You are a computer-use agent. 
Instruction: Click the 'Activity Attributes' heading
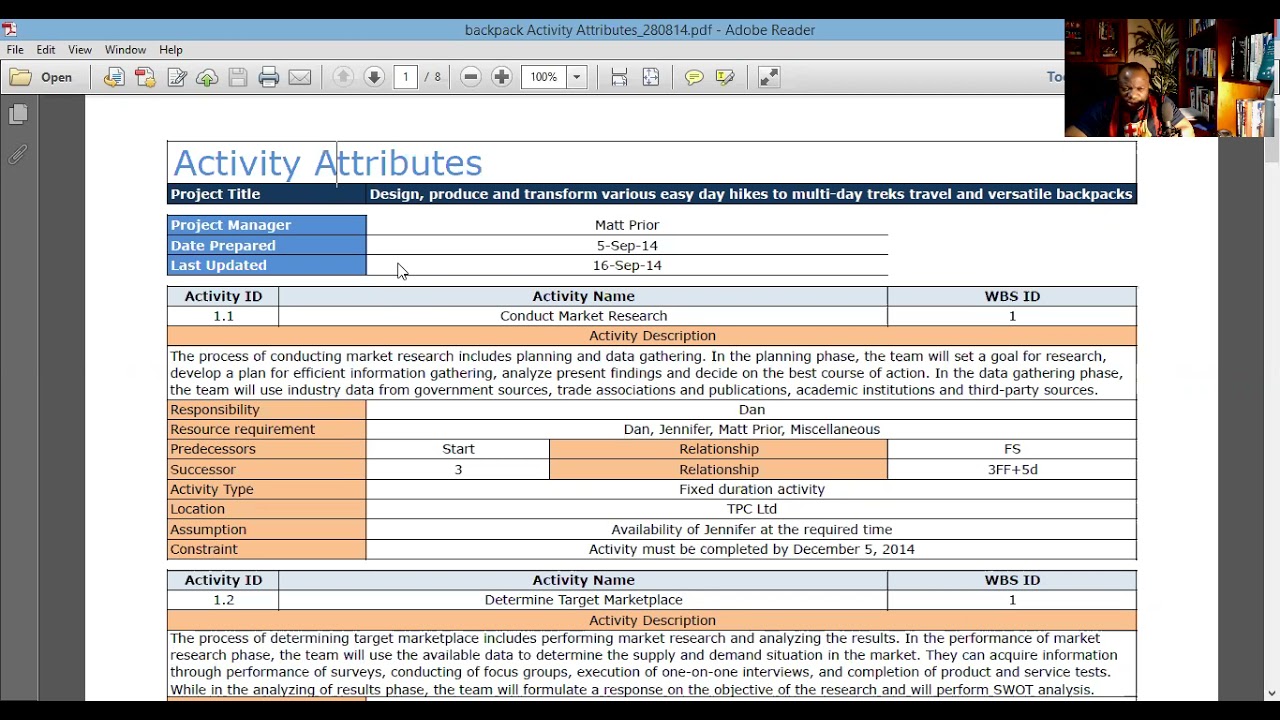click(x=328, y=163)
